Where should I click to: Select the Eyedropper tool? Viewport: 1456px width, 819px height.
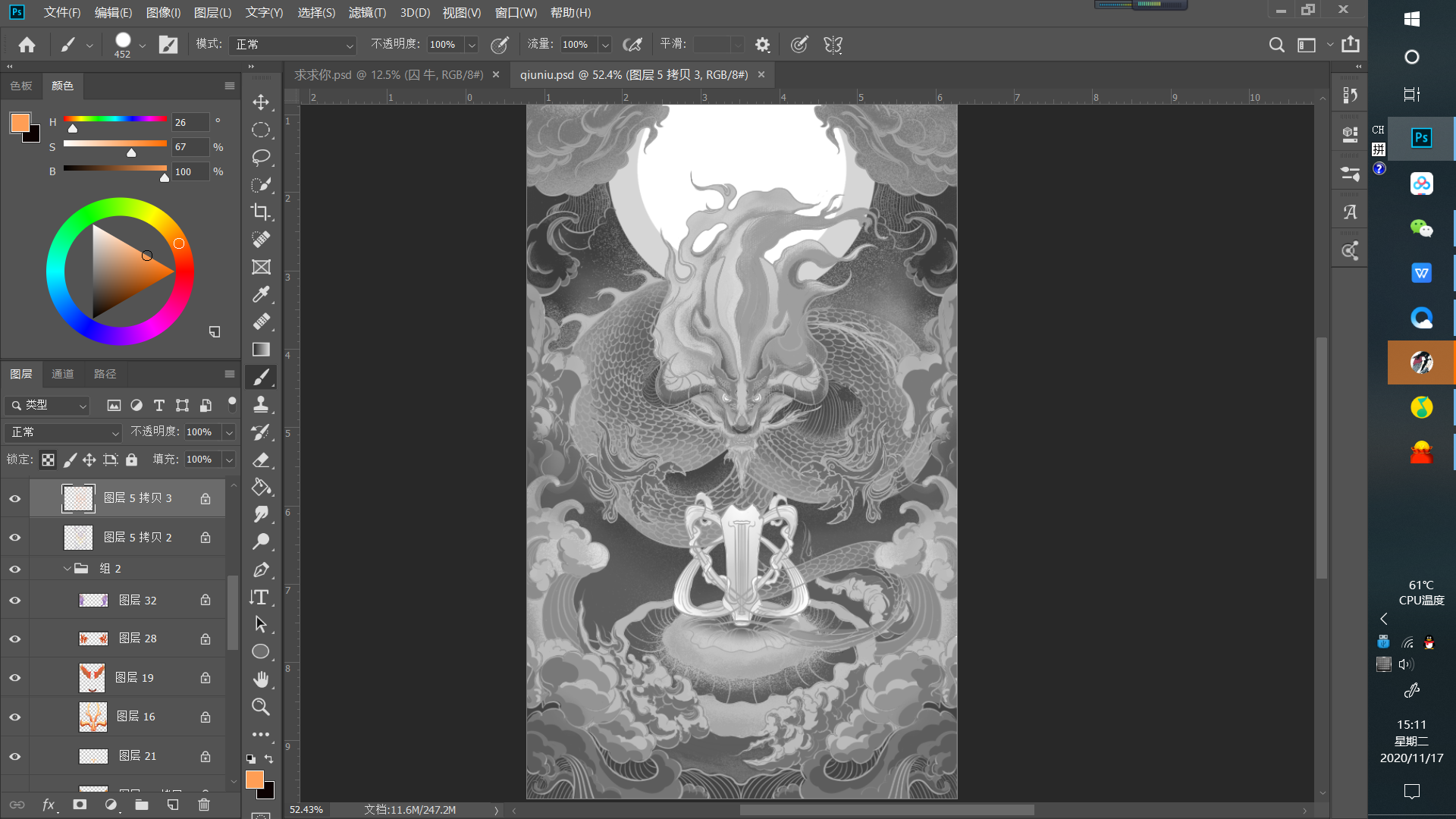tap(261, 294)
